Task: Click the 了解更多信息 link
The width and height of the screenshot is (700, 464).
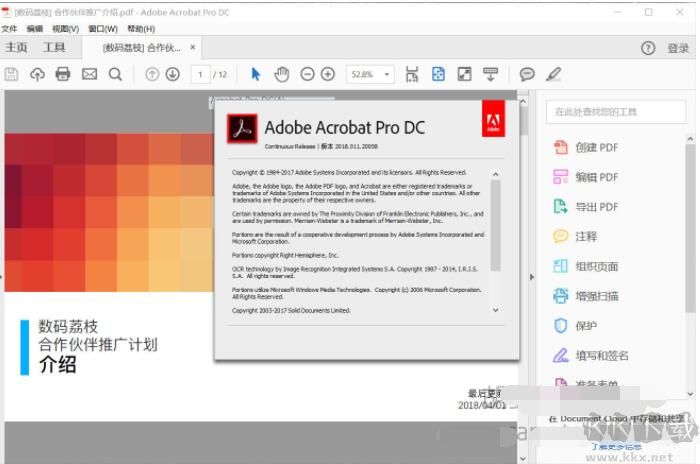Action: tap(616, 447)
